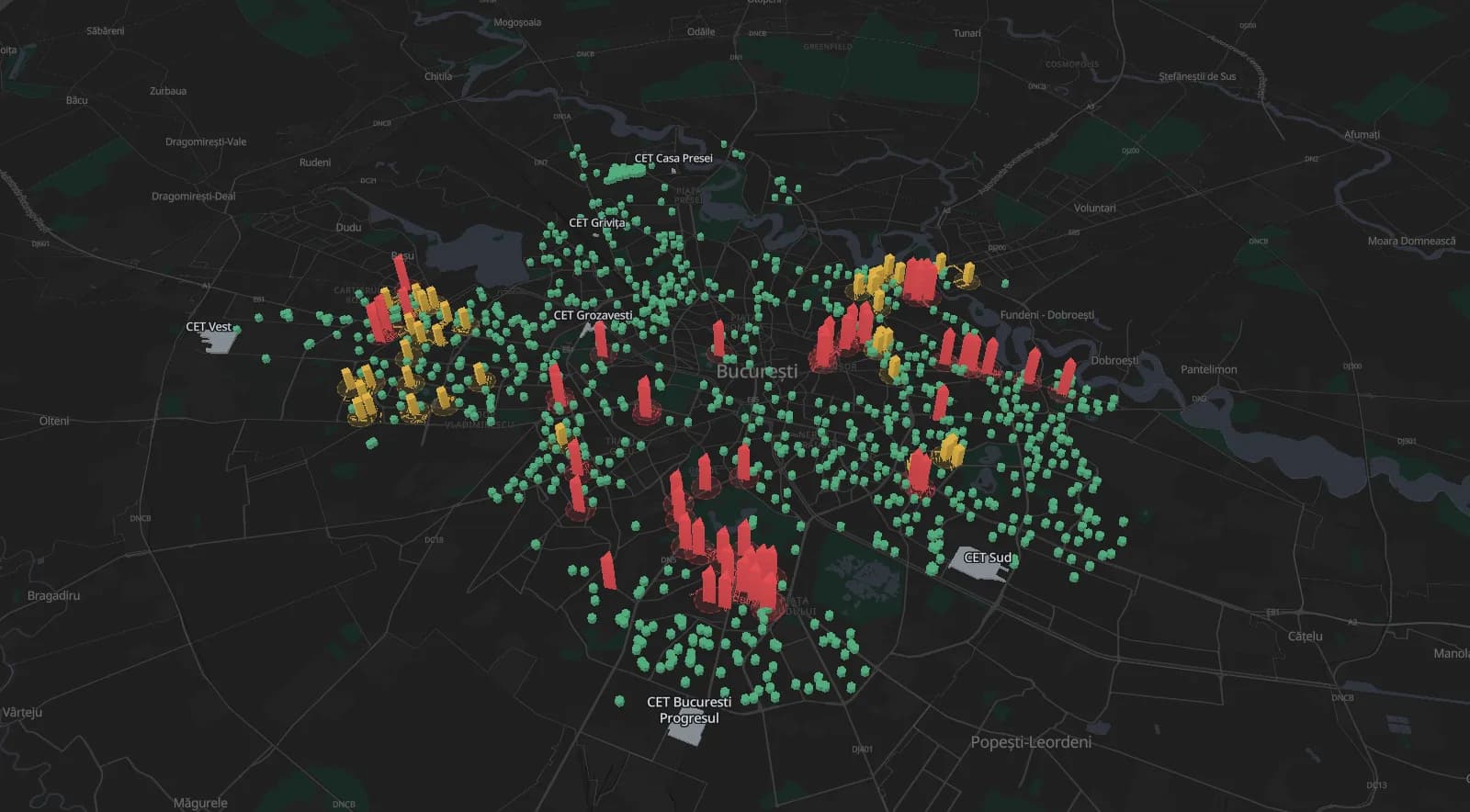1470x812 pixels.
Task: Click the Fundeni - Dobroești label
Action: pos(1047,314)
